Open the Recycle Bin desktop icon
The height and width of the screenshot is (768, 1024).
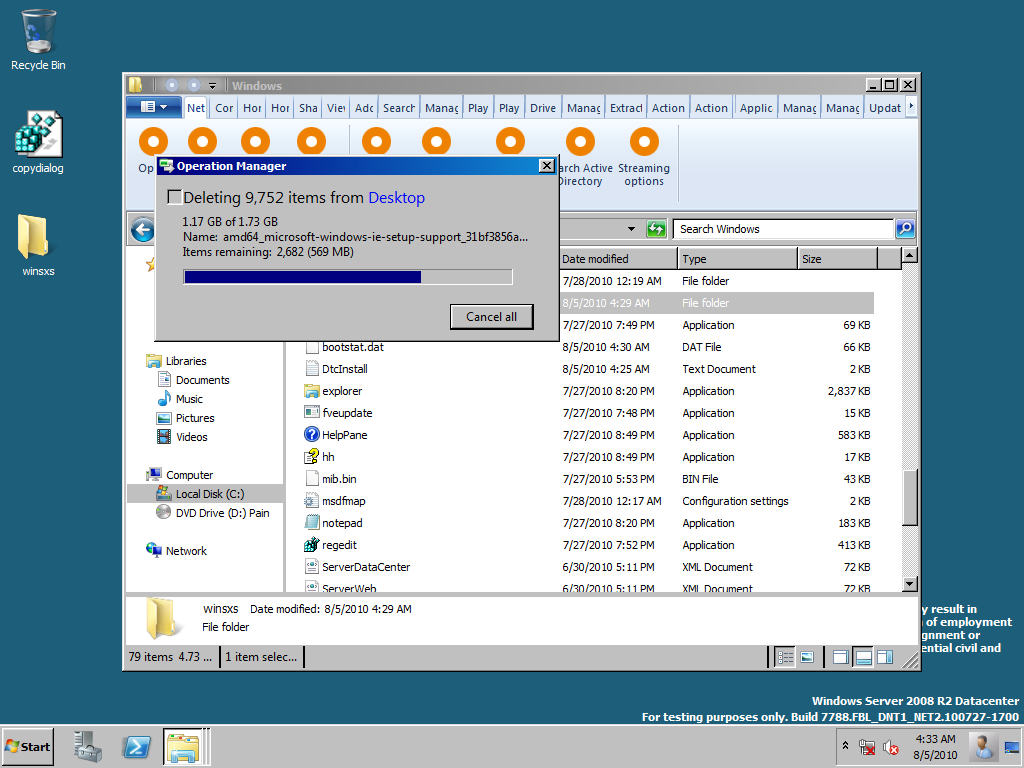point(38,40)
